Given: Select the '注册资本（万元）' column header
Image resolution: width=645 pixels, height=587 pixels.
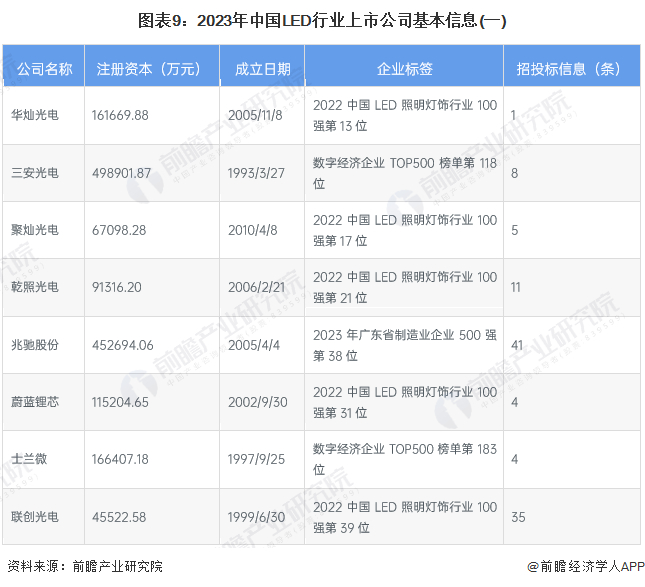Looking at the screenshot, I should 152,69.
